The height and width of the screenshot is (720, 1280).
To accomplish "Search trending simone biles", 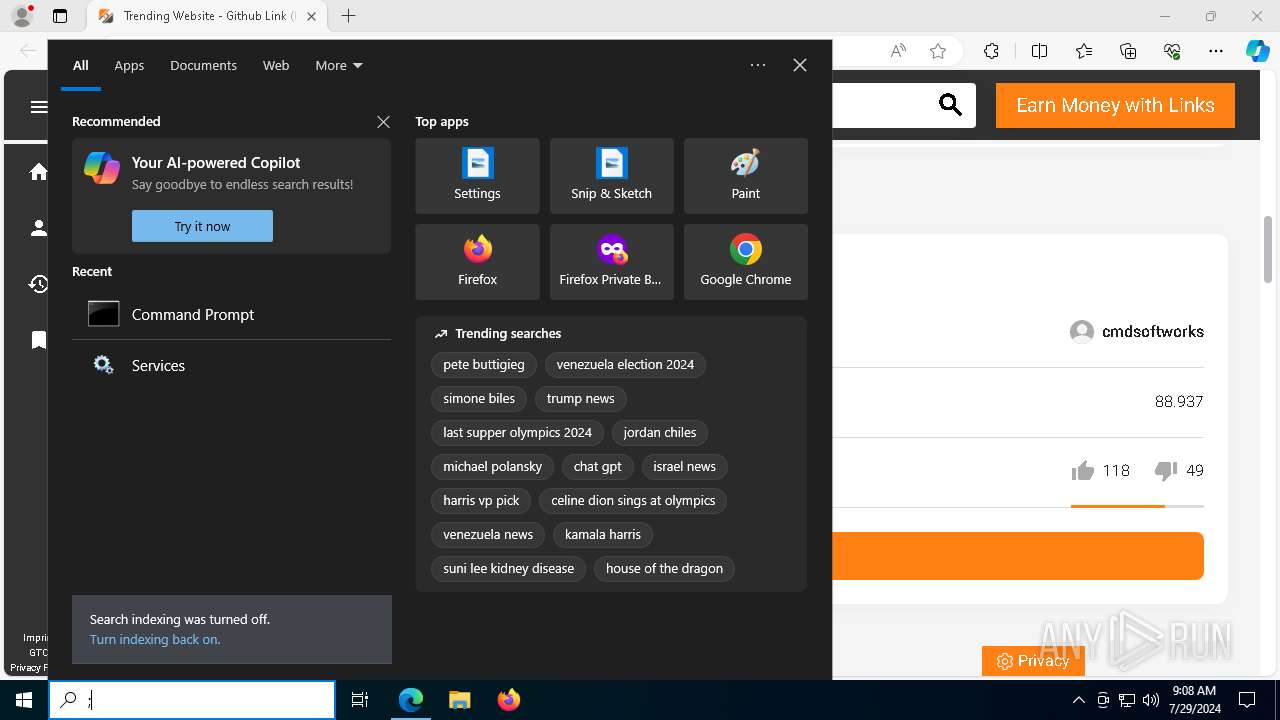I will 479,398.
